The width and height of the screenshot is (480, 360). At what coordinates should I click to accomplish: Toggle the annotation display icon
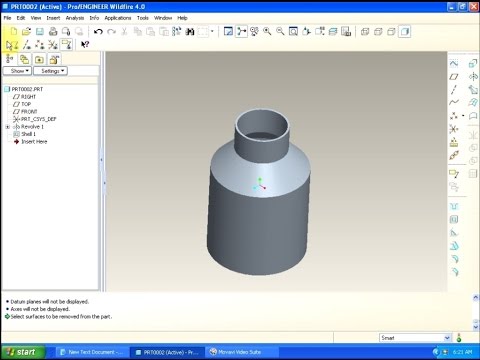point(66,44)
